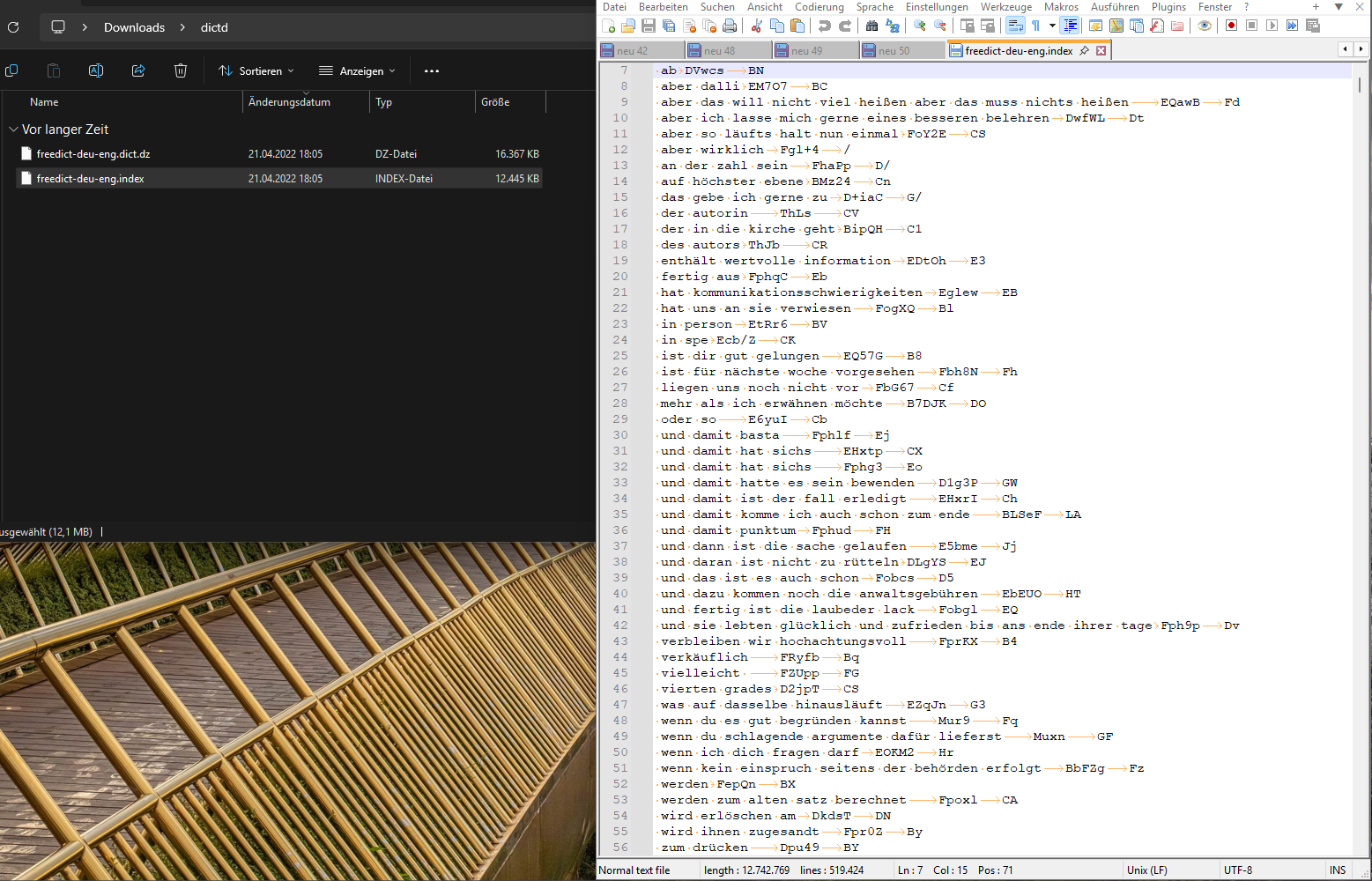Screen dimensions: 1372x881
Task: Refresh the Explorer folder view
Action: tap(13, 27)
